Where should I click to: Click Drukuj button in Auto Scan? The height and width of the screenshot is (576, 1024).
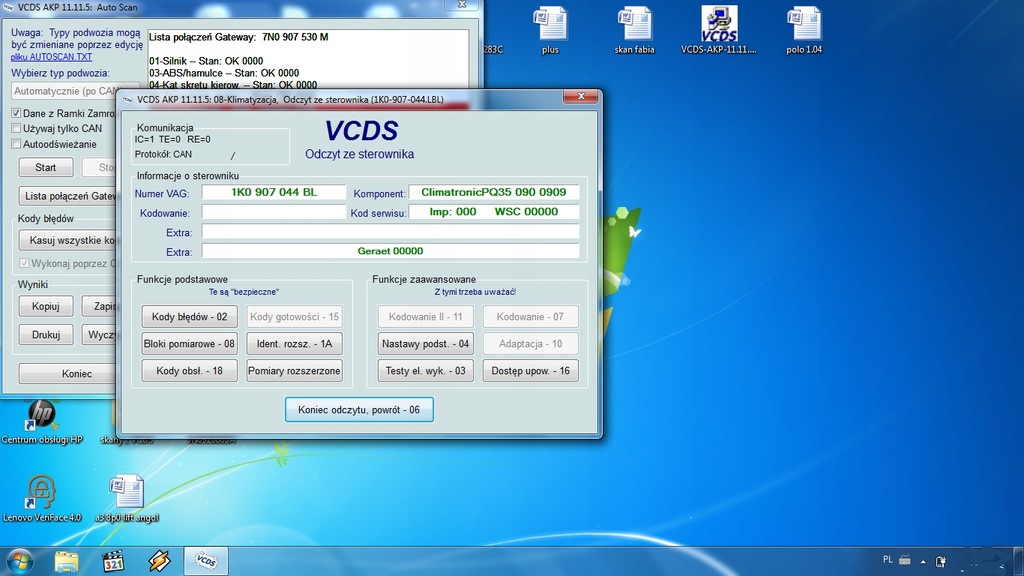pyautogui.click(x=46, y=334)
